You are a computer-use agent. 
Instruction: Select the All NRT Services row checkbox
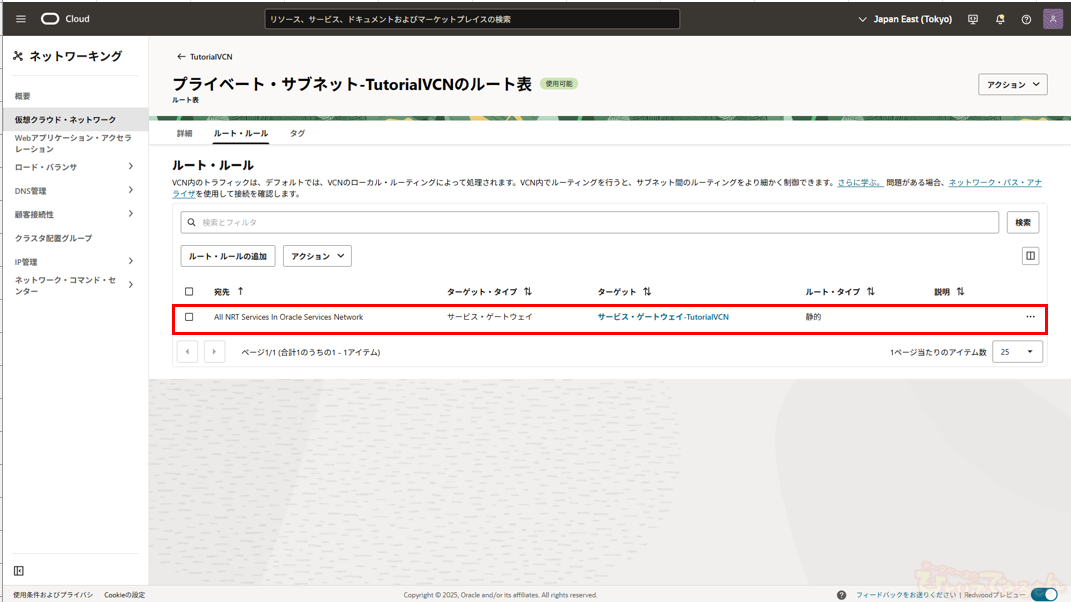tap(189, 317)
